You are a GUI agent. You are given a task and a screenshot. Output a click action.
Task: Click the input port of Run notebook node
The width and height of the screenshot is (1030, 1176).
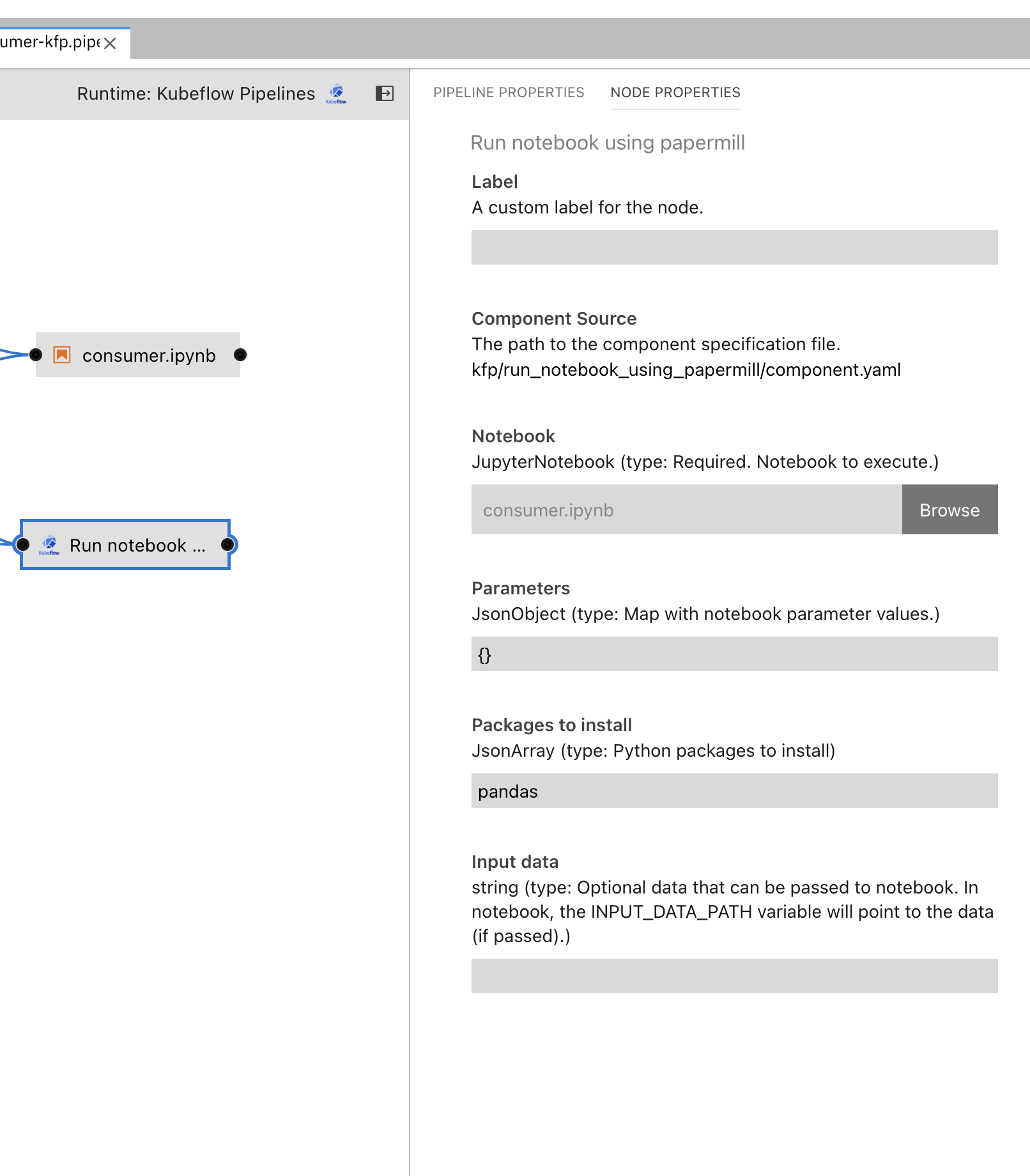tap(24, 545)
